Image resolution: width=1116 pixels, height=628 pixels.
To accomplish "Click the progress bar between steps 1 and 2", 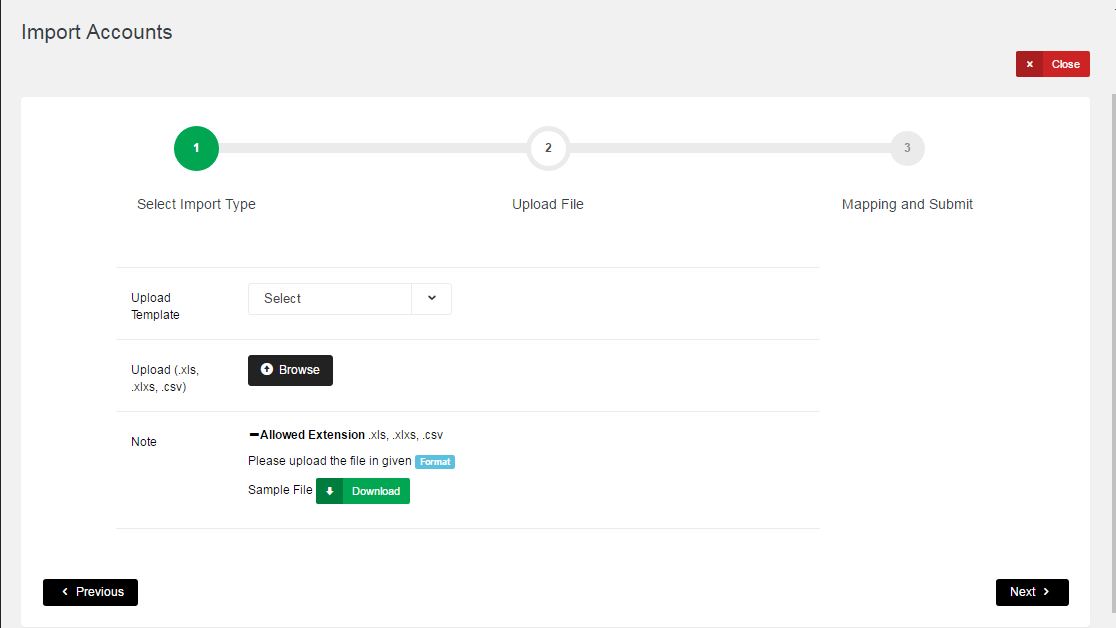I will coord(372,148).
